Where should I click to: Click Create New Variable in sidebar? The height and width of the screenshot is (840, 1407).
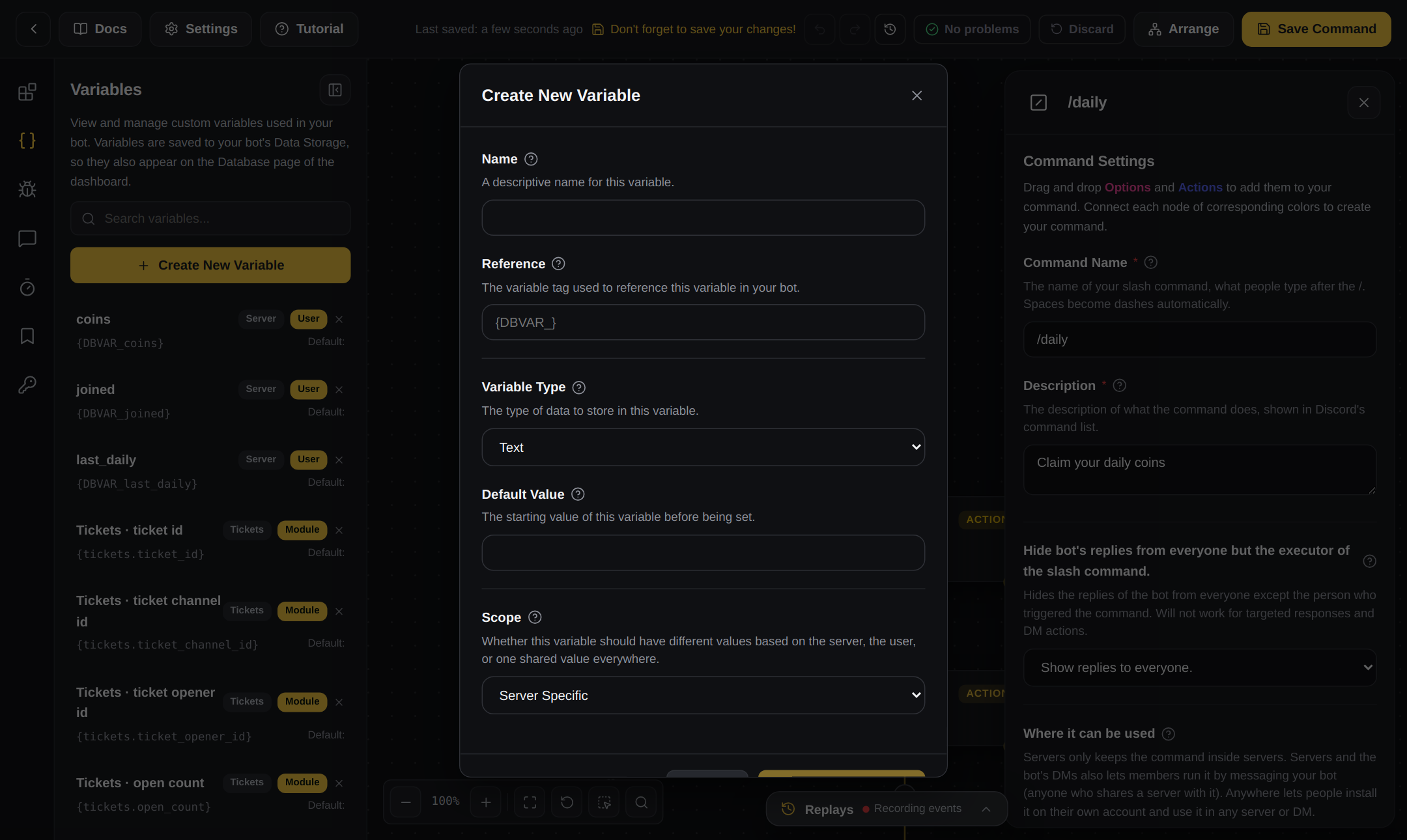210,265
